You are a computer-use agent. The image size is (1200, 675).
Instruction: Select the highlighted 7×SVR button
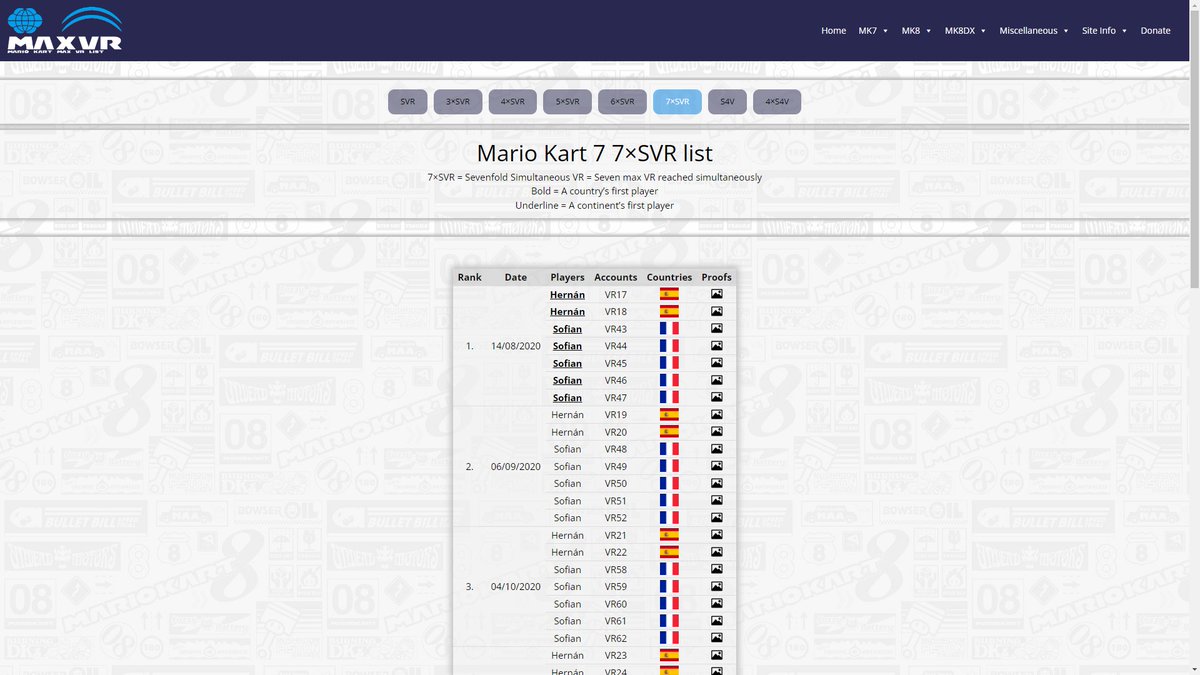click(677, 101)
